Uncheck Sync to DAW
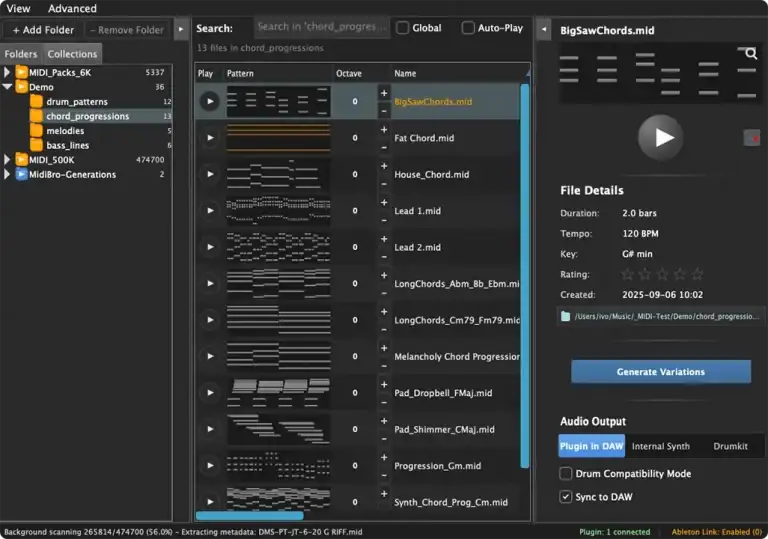Viewport: 768px width, 539px height. 566,497
